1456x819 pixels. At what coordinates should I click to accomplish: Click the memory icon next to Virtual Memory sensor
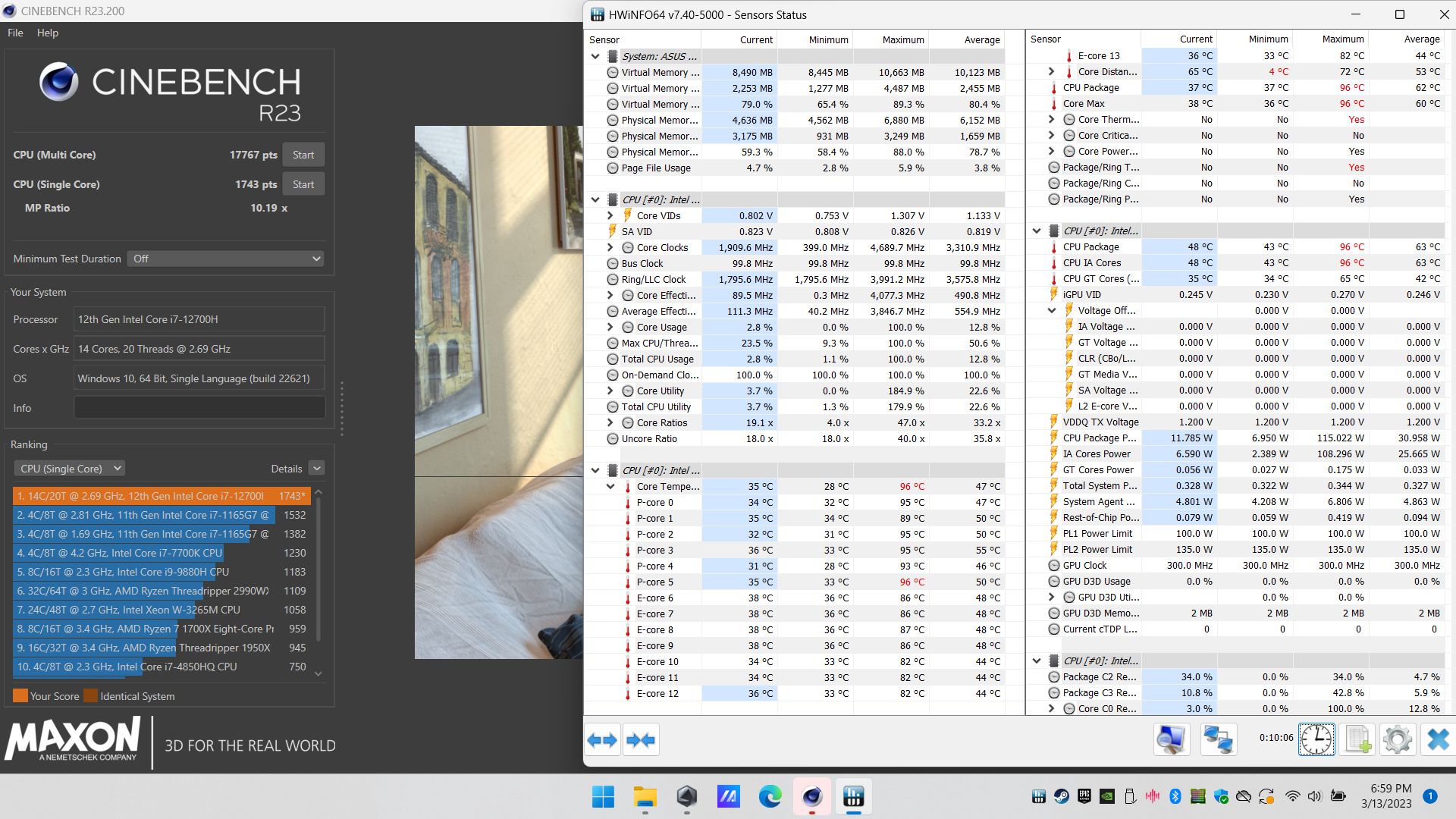612,72
